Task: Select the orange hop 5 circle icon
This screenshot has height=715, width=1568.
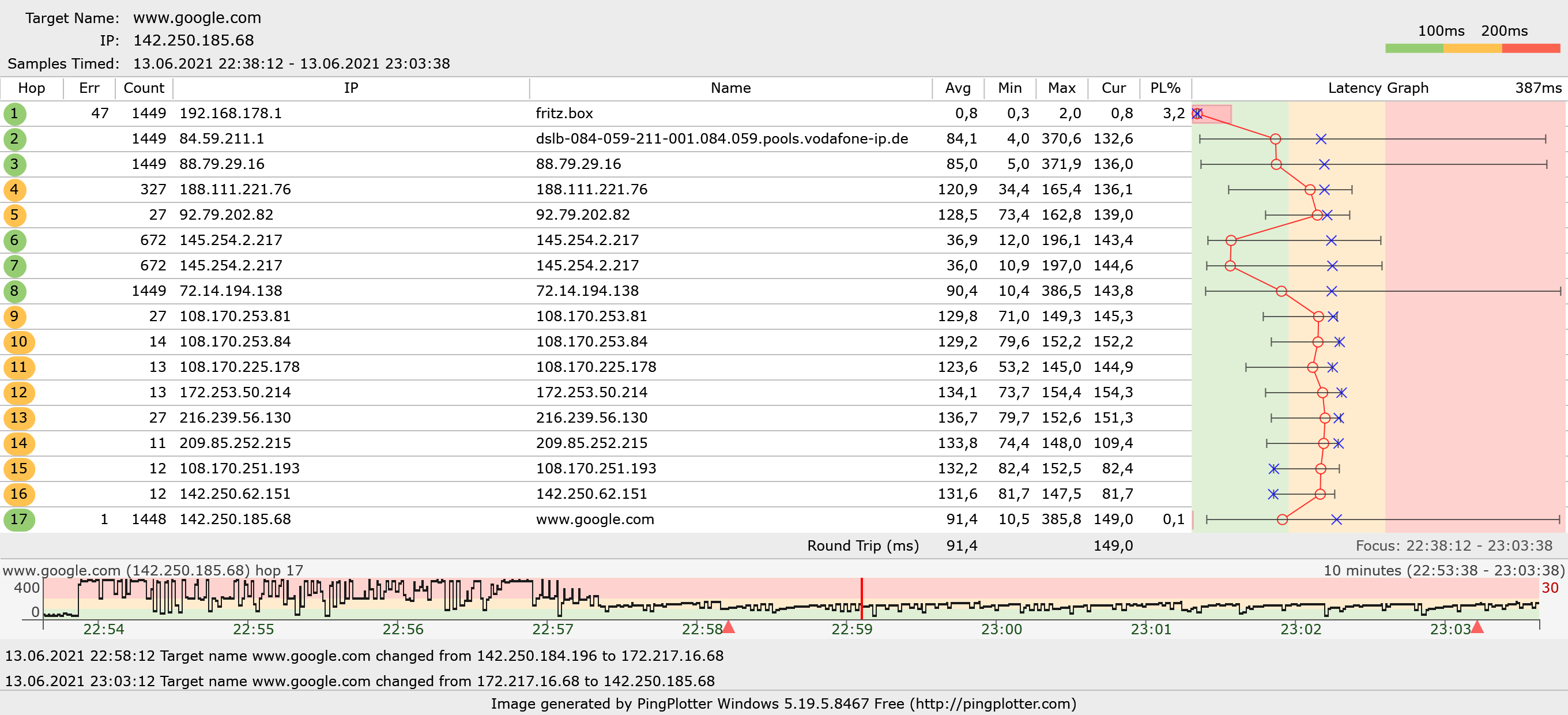Action: [x=14, y=215]
